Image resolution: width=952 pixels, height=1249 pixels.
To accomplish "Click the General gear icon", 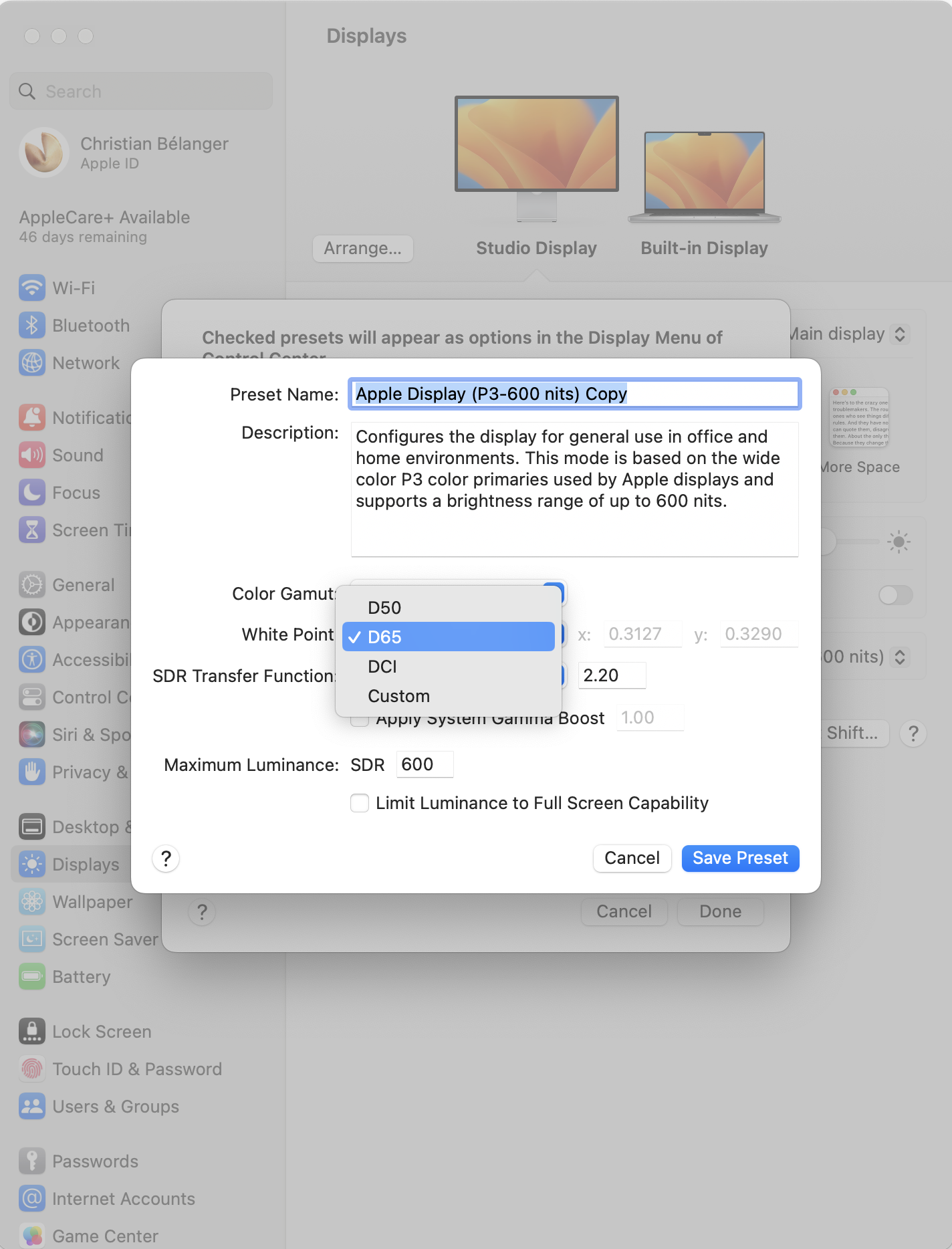I will click(x=32, y=585).
